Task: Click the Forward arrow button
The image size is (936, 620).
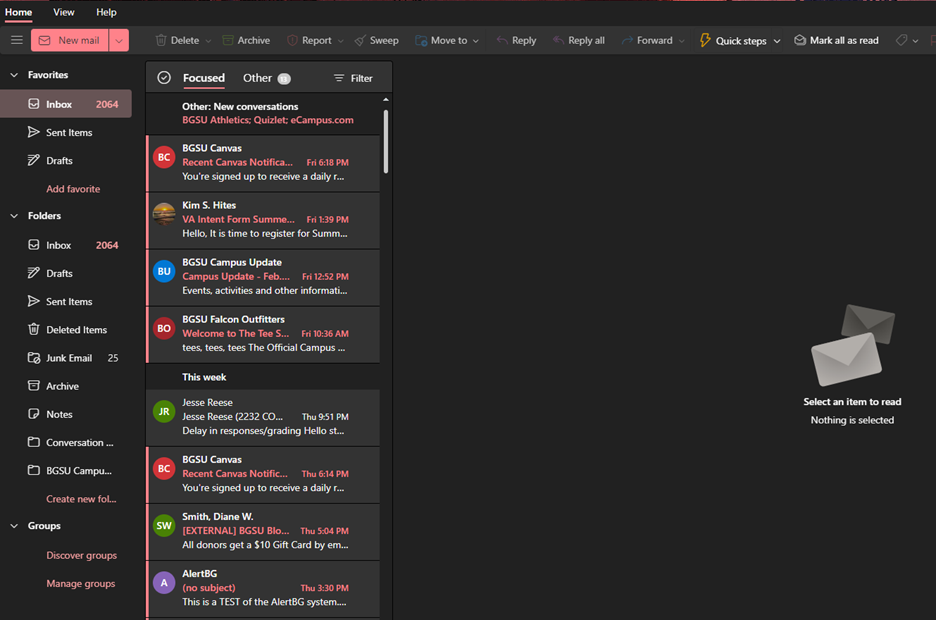Action: pos(647,40)
